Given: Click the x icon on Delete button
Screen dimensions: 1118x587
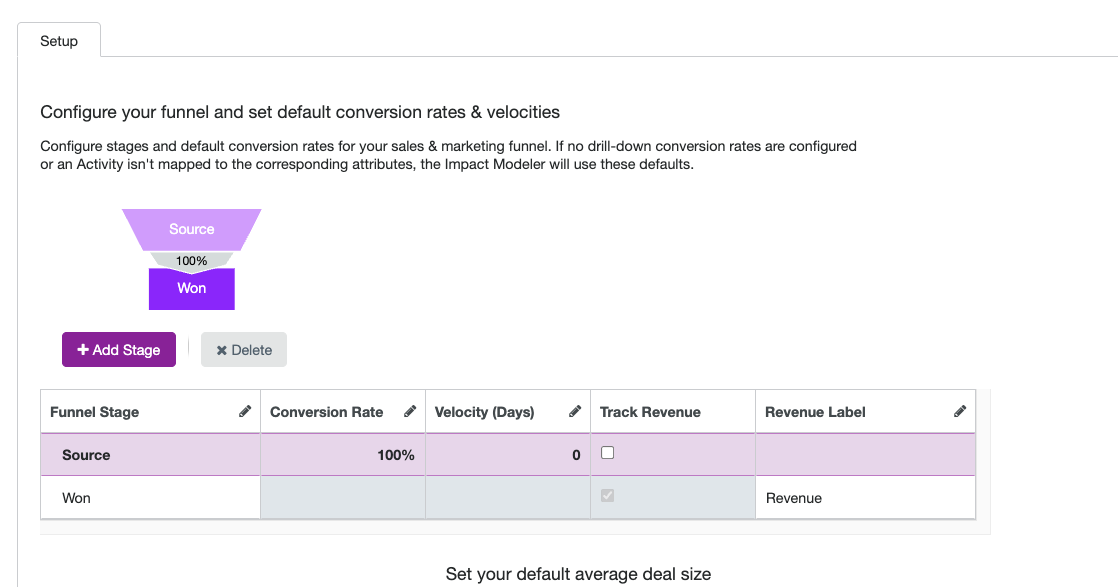Looking at the screenshot, I should (222, 350).
